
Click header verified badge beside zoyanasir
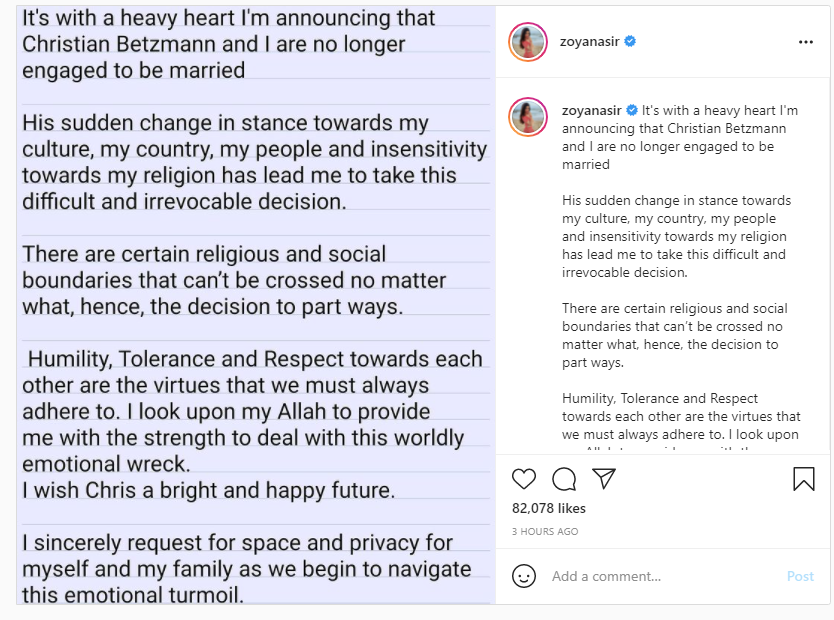coord(630,41)
